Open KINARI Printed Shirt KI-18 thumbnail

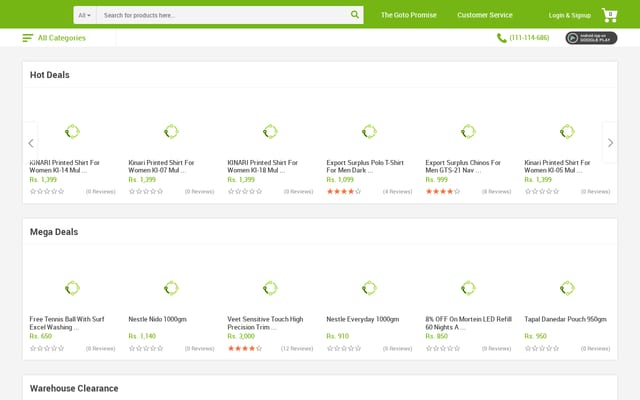(270, 131)
